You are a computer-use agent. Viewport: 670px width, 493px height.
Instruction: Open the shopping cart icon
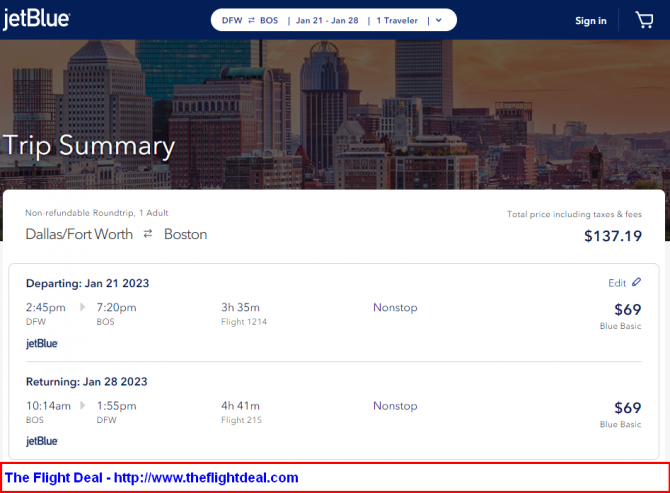point(644,20)
